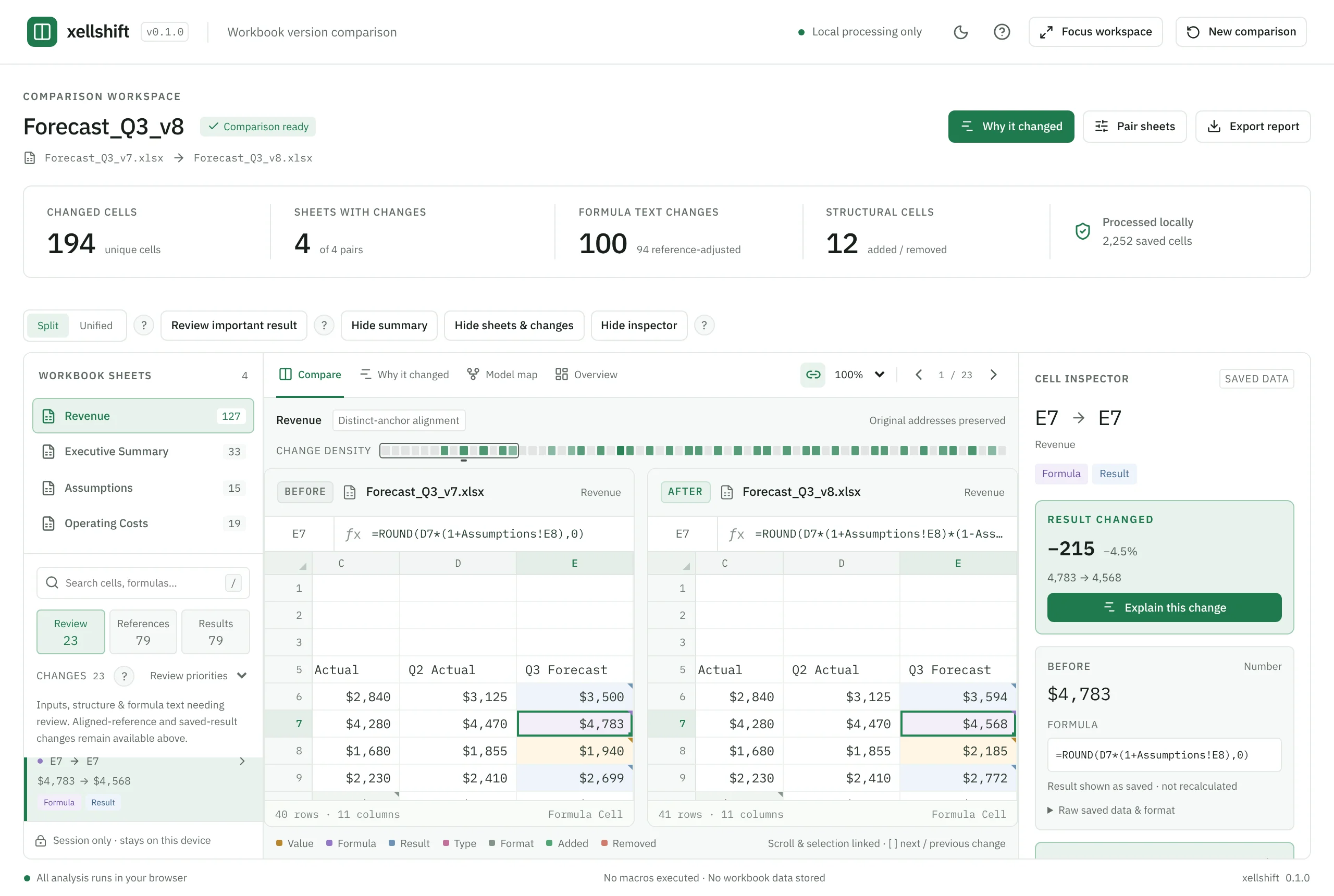
Task: Expand the E7 → E7 change entry chevron
Action: pyautogui.click(x=242, y=762)
